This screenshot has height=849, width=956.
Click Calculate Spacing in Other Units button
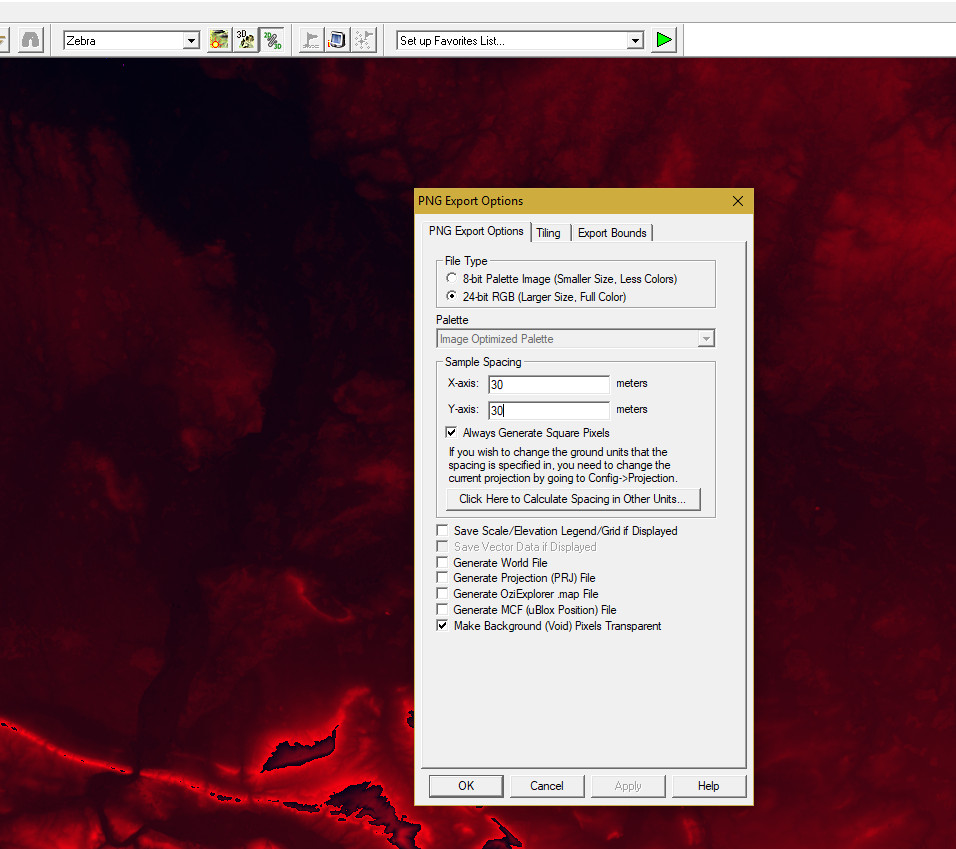[x=573, y=499]
